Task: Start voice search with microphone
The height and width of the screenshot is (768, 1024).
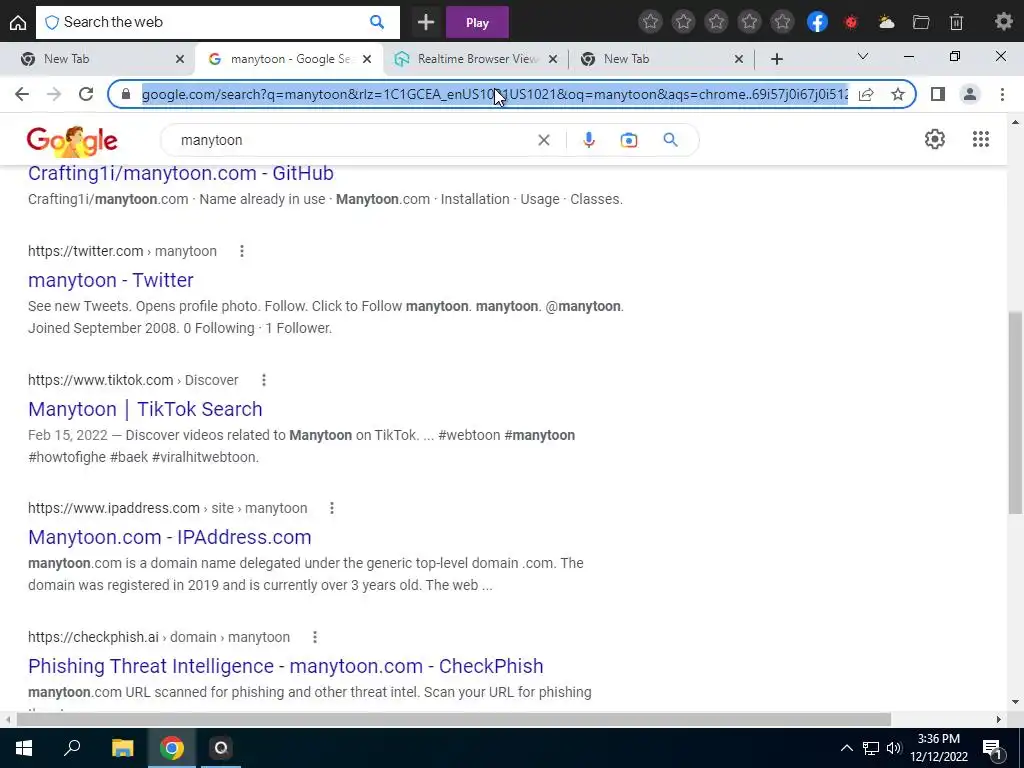Action: [588, 140]
